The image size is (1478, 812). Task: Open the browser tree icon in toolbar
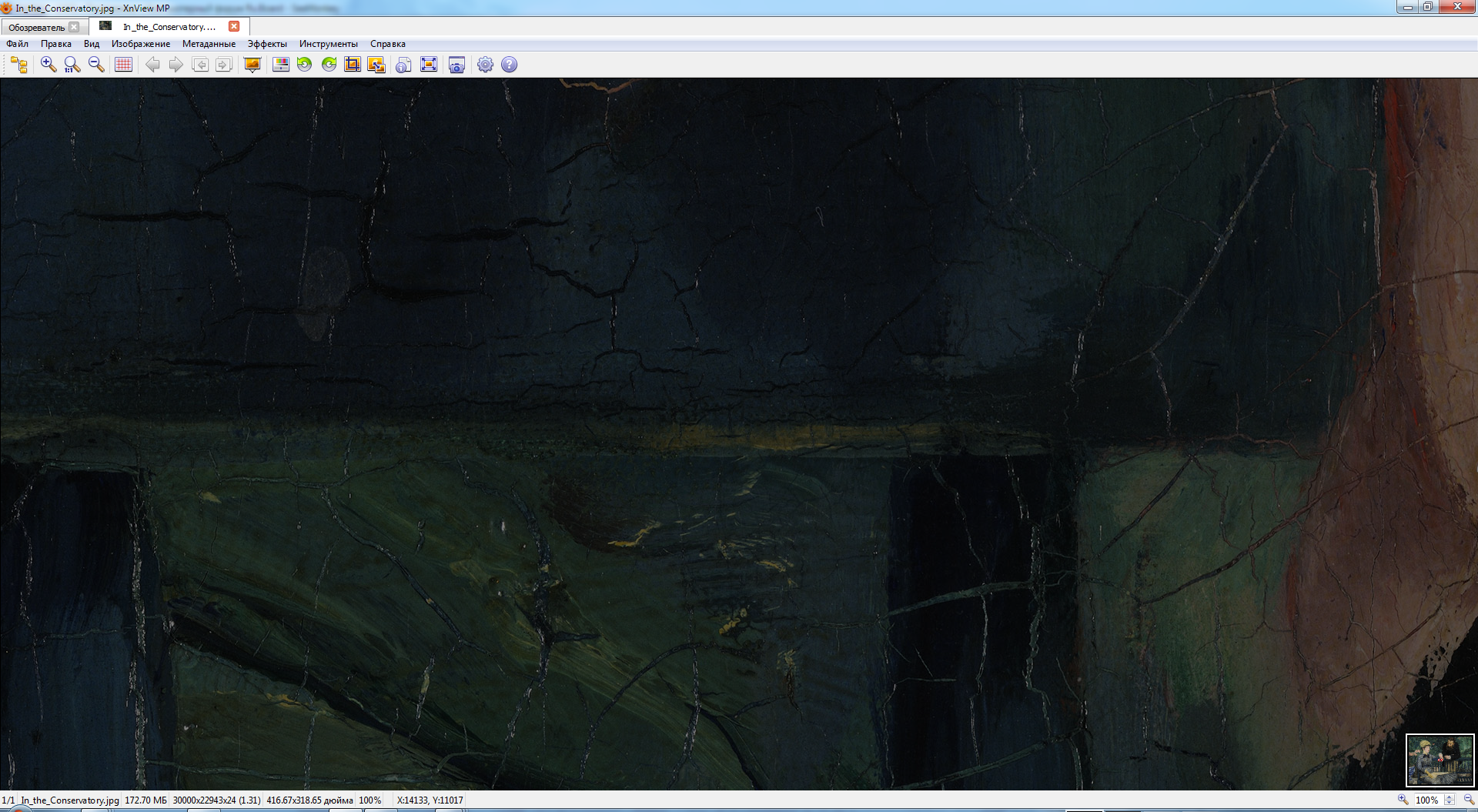tap(19, 65)
